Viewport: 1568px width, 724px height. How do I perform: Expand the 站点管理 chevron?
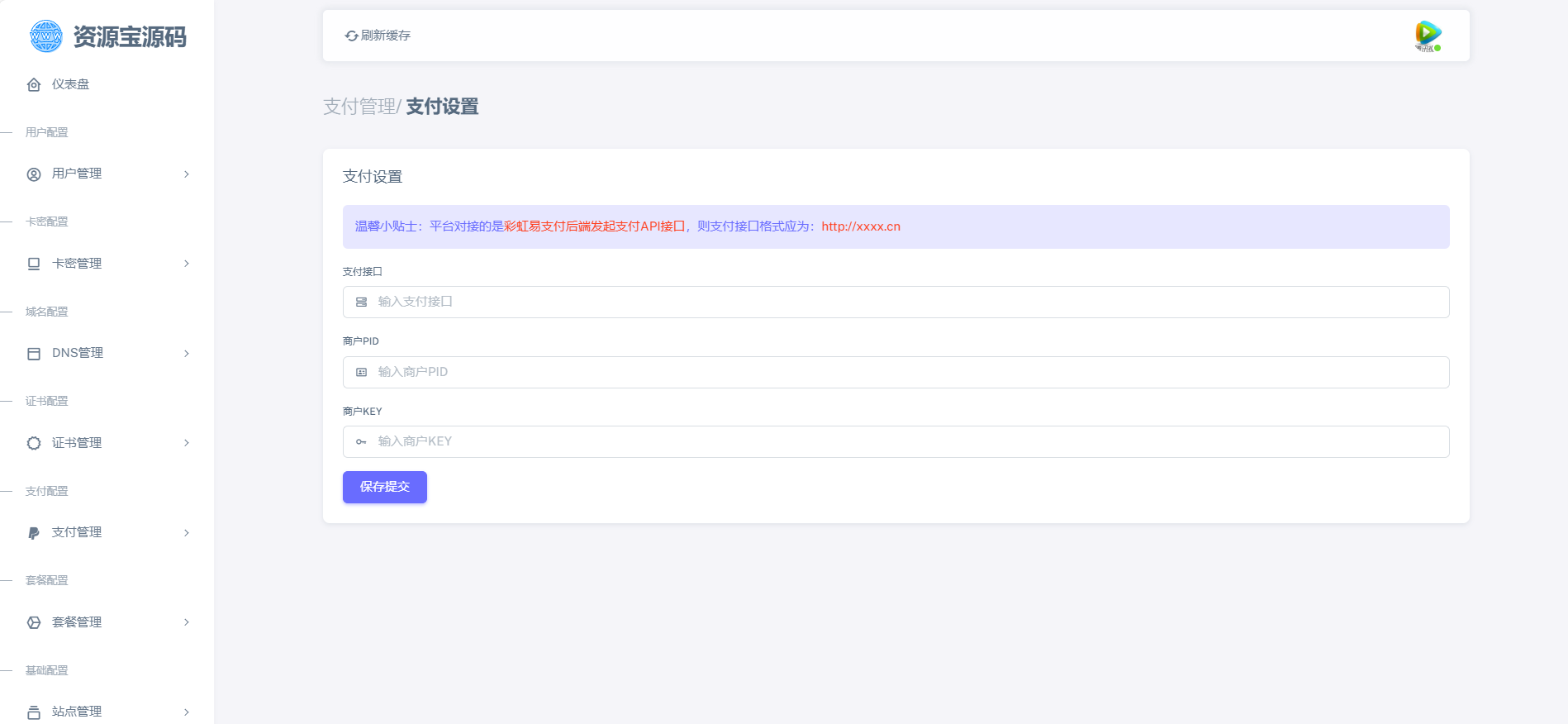[x=187, y=712]
